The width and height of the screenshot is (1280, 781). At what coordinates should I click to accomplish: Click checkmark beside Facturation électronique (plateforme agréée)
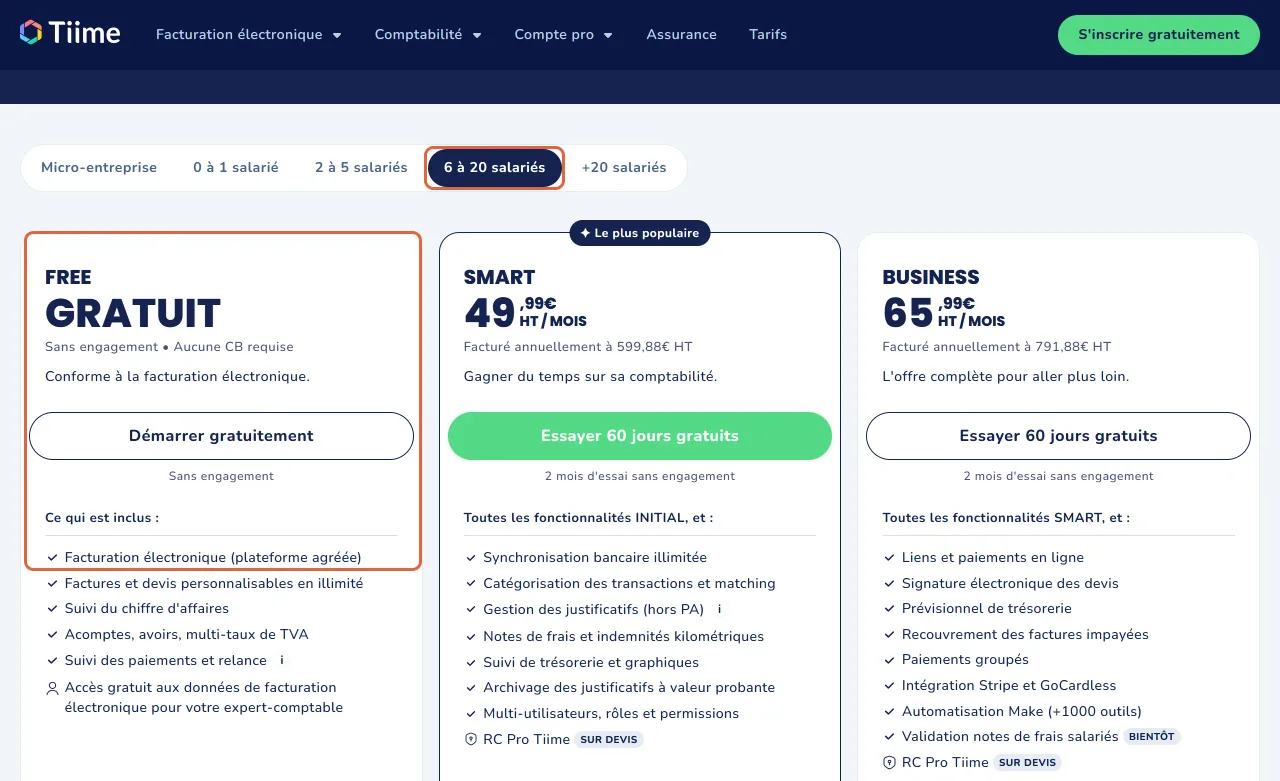(52, 557)
